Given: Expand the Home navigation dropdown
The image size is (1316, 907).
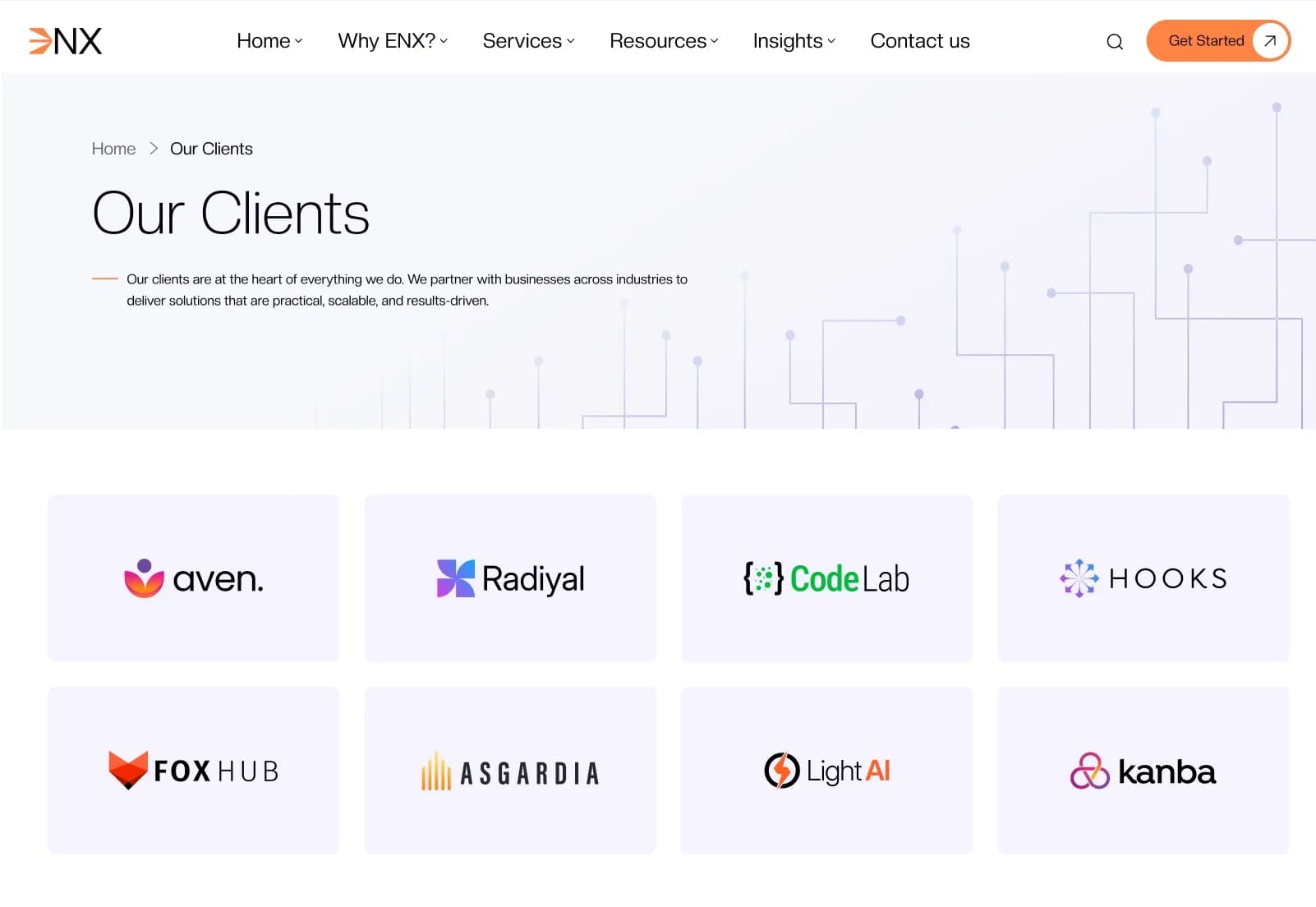Looking at the screenshot, I should pos(269,41).
